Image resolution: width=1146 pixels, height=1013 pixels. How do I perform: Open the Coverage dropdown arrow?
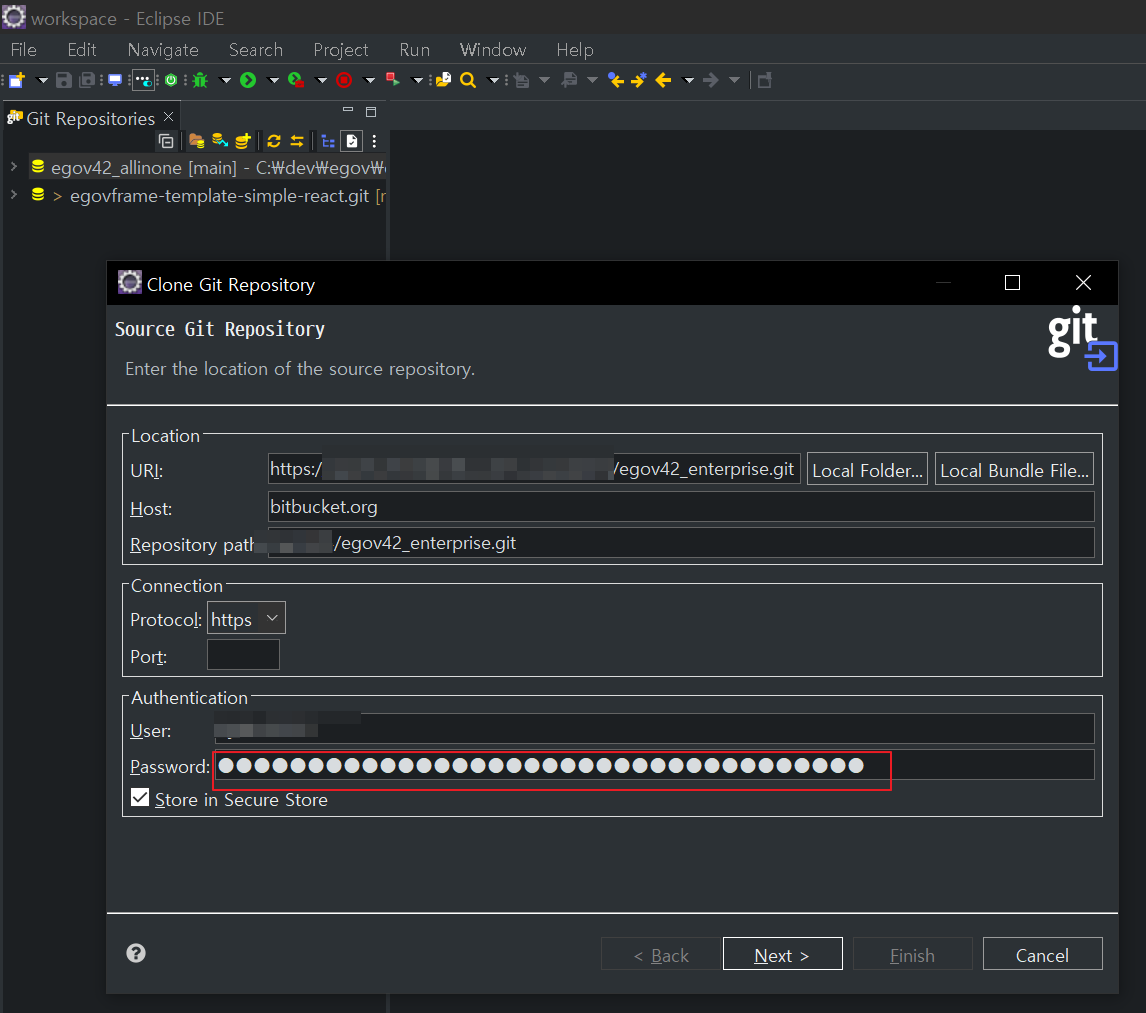point(321,80)
